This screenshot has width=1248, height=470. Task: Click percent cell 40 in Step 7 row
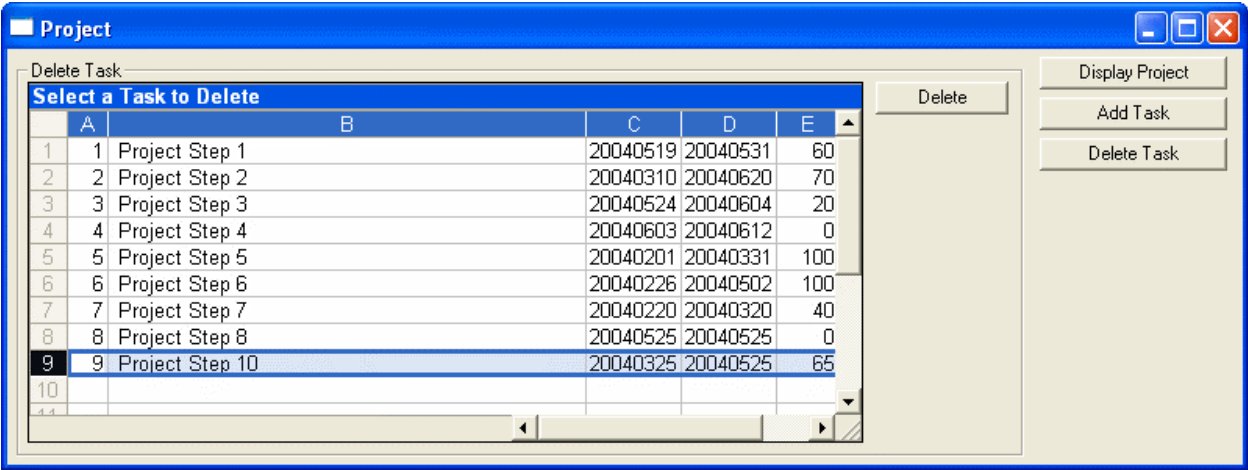[805, 310]
